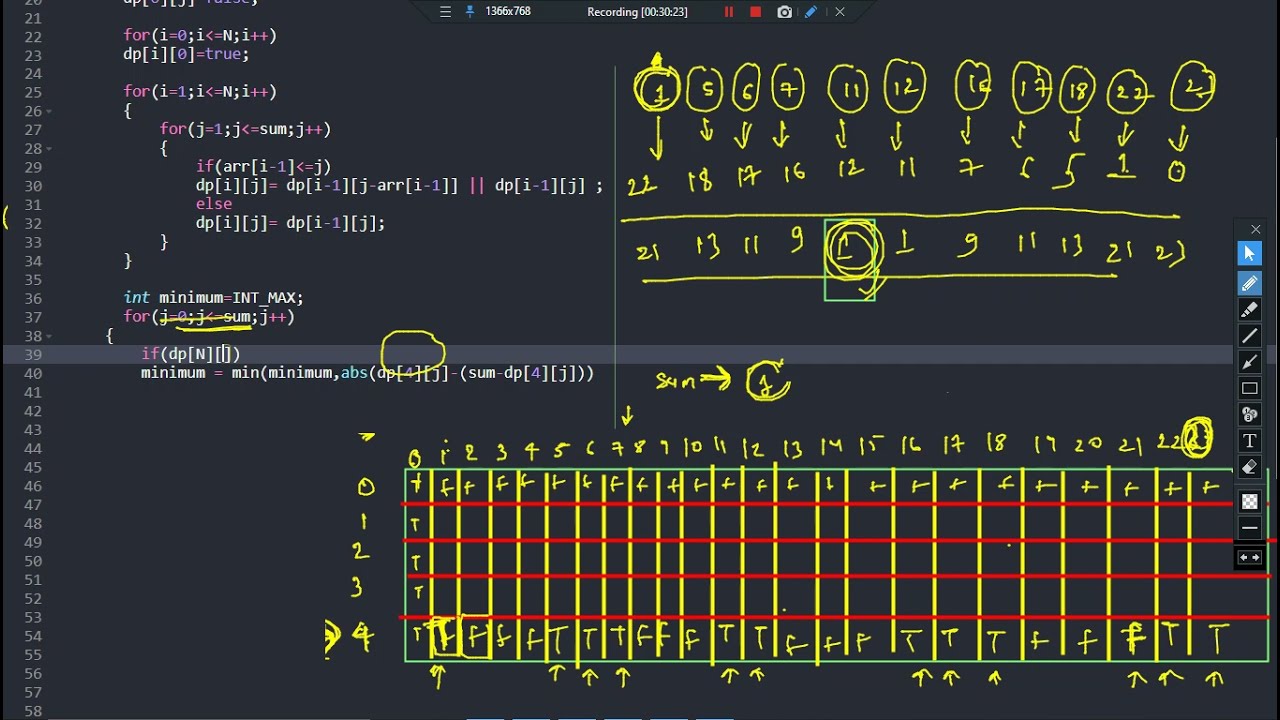Open the drawing color swatch

click(x=1250, y=502)
